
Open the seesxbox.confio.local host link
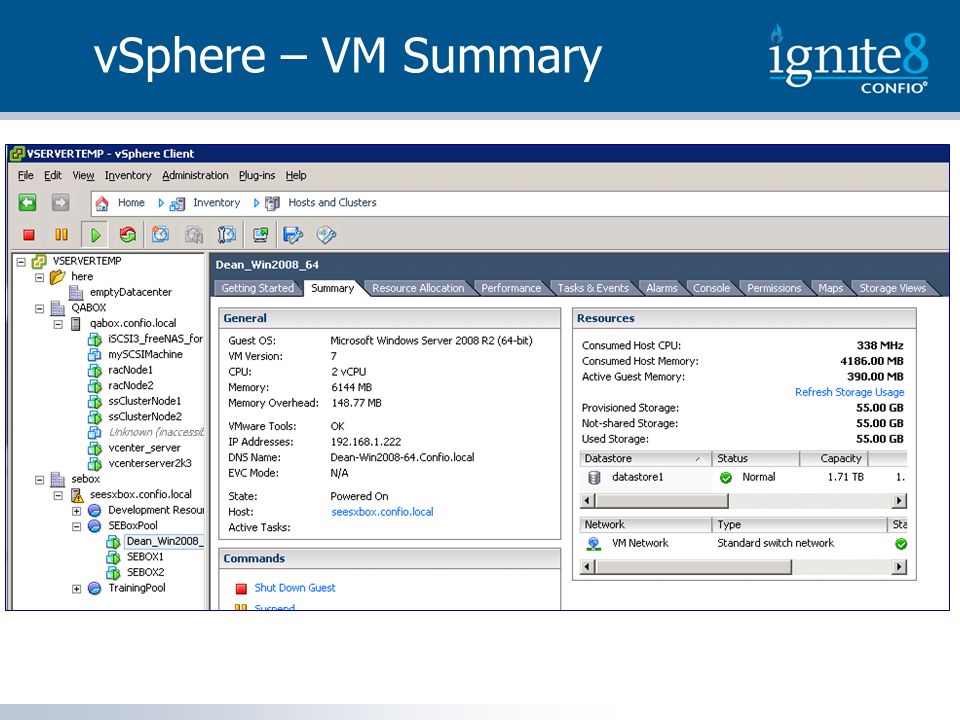click(x=382, y=512)
